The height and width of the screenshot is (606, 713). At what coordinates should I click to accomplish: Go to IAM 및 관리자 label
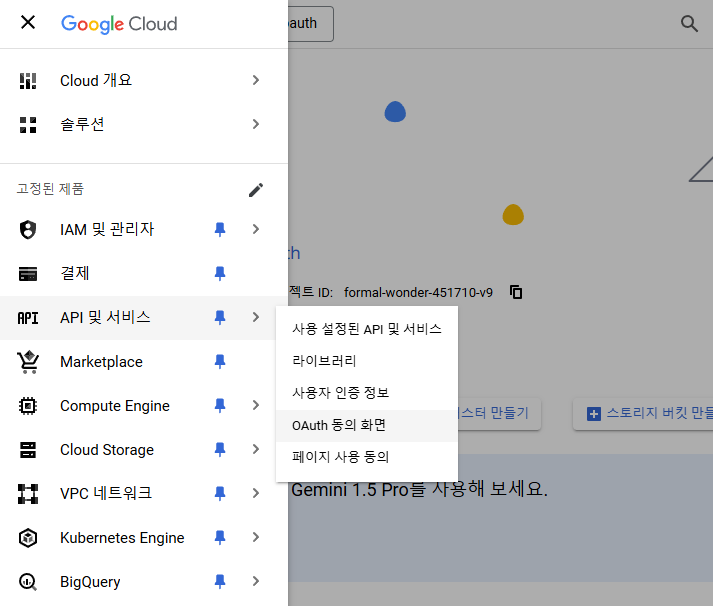tap(107, 229)
